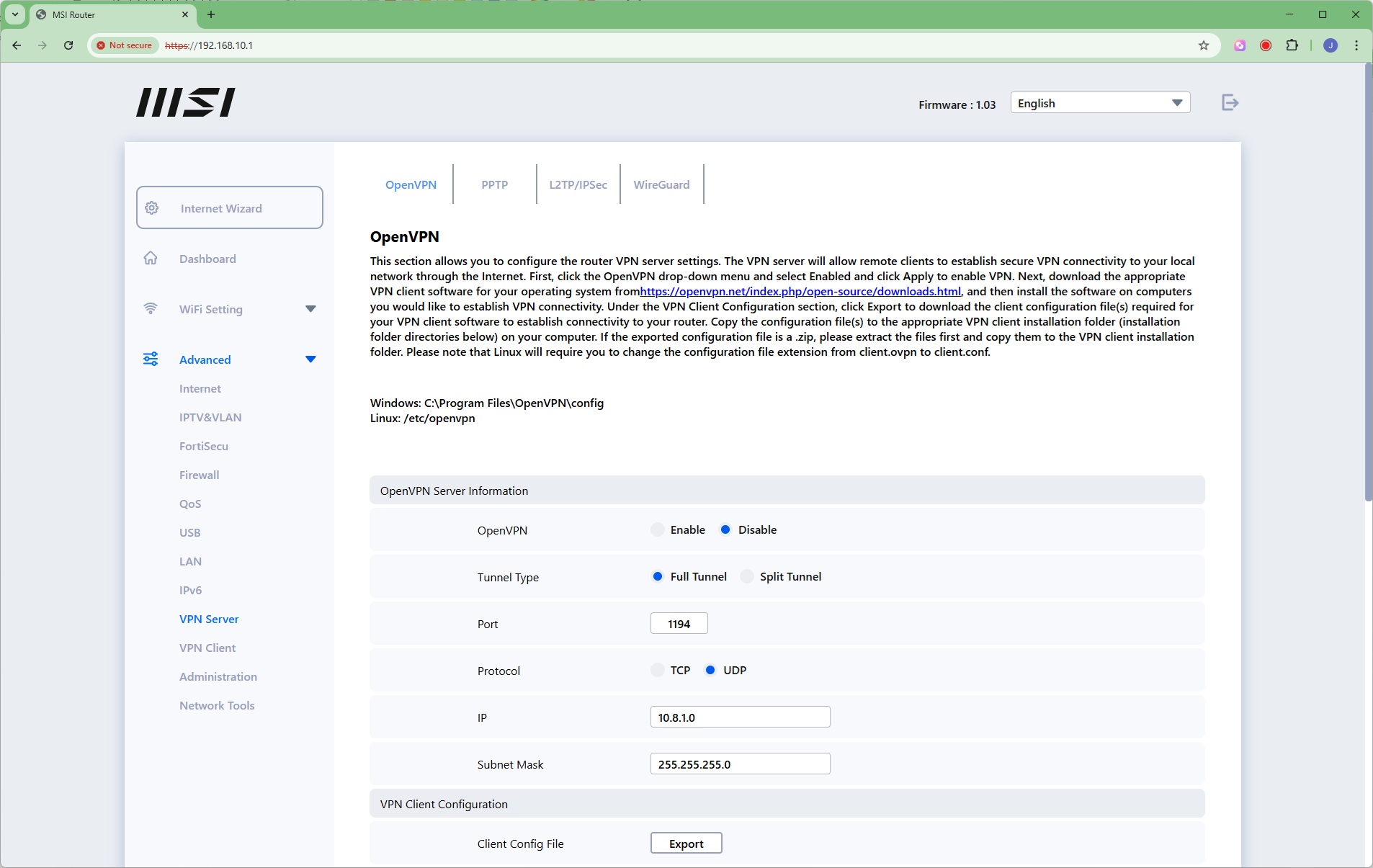Collapse the Advanced menu arrow
Image resolution: width=1373 pixels, height=868 pixels.
pyautogui.click(x=310, y=359)
